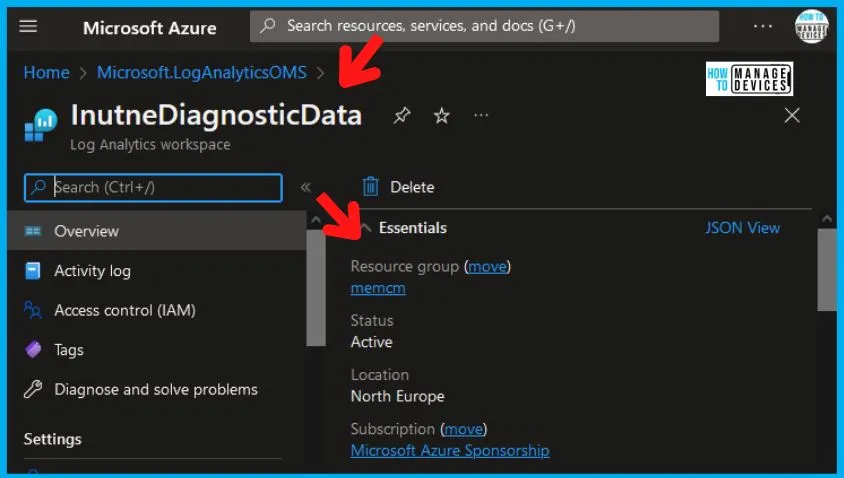Focus the Search (Ctrl+/) menu field

point(153,187)
